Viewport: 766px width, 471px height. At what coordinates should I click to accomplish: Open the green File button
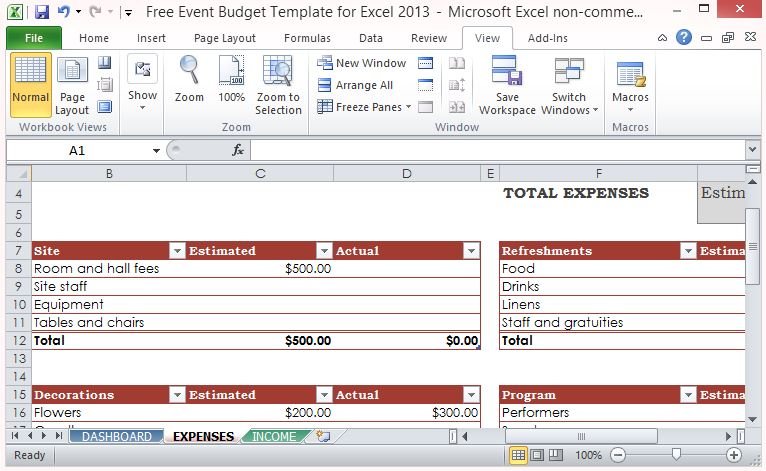[33, 38]
